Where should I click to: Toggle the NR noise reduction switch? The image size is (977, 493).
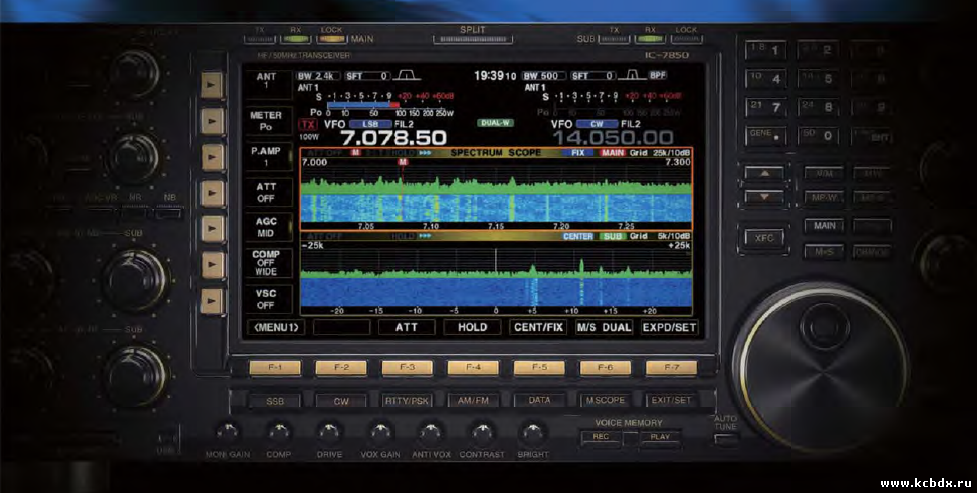pyautogui.click(x=135, y=214)
